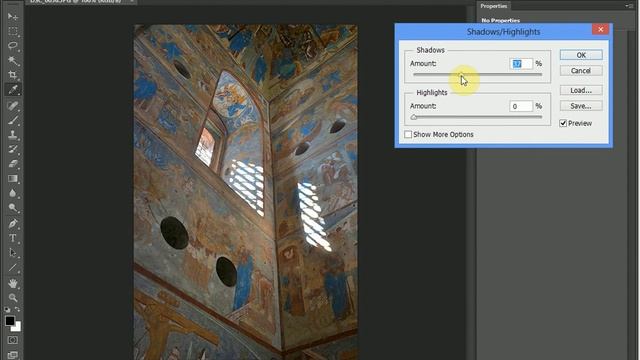640x360 pixels.
Task: Select the Rectangular Marquee tool
Action: click(13, 31)
